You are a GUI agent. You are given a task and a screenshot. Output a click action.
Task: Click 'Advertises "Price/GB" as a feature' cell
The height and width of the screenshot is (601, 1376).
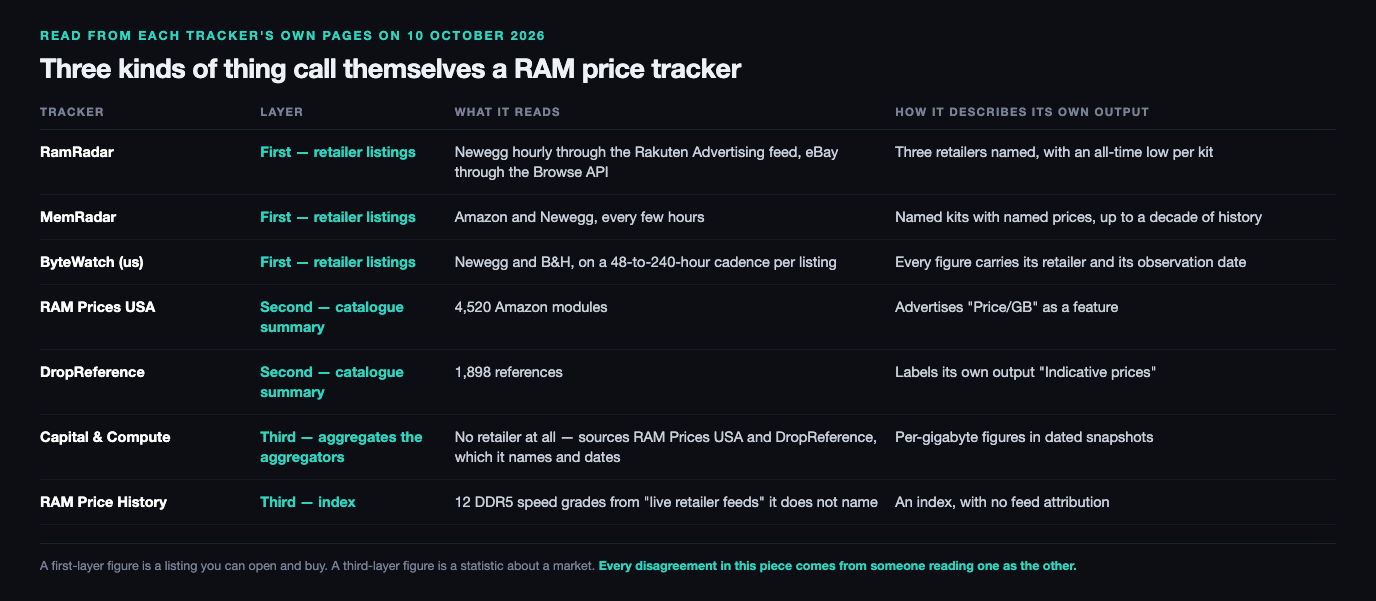[x=1006, y=307]
